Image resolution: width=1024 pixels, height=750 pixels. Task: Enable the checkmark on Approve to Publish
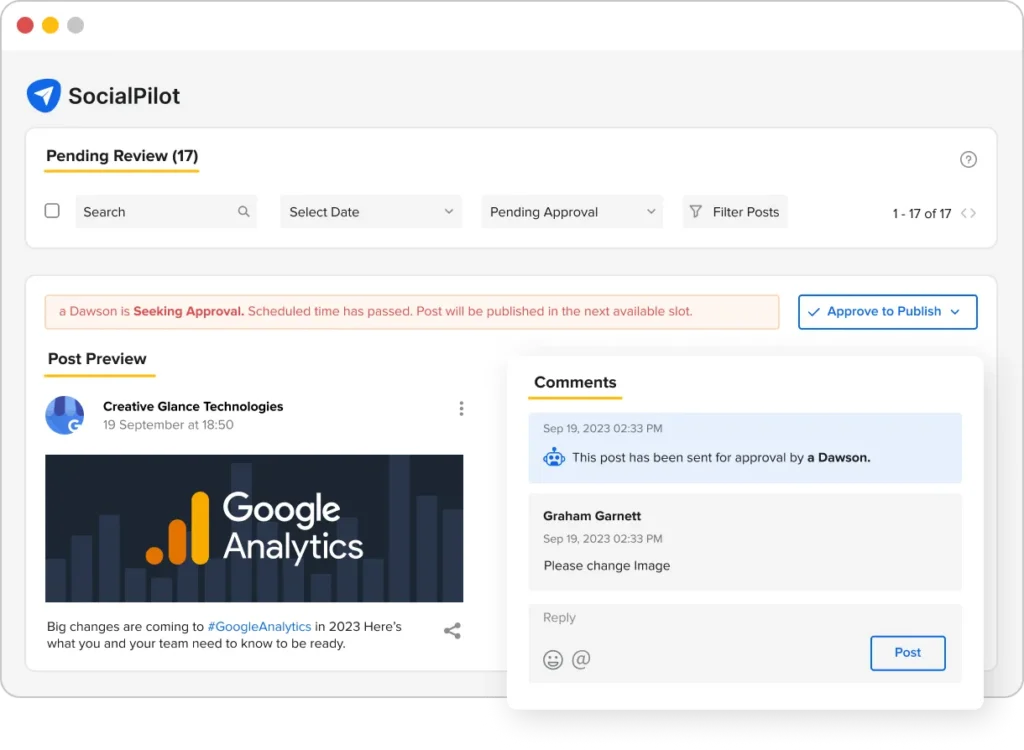tap(812, 311)
